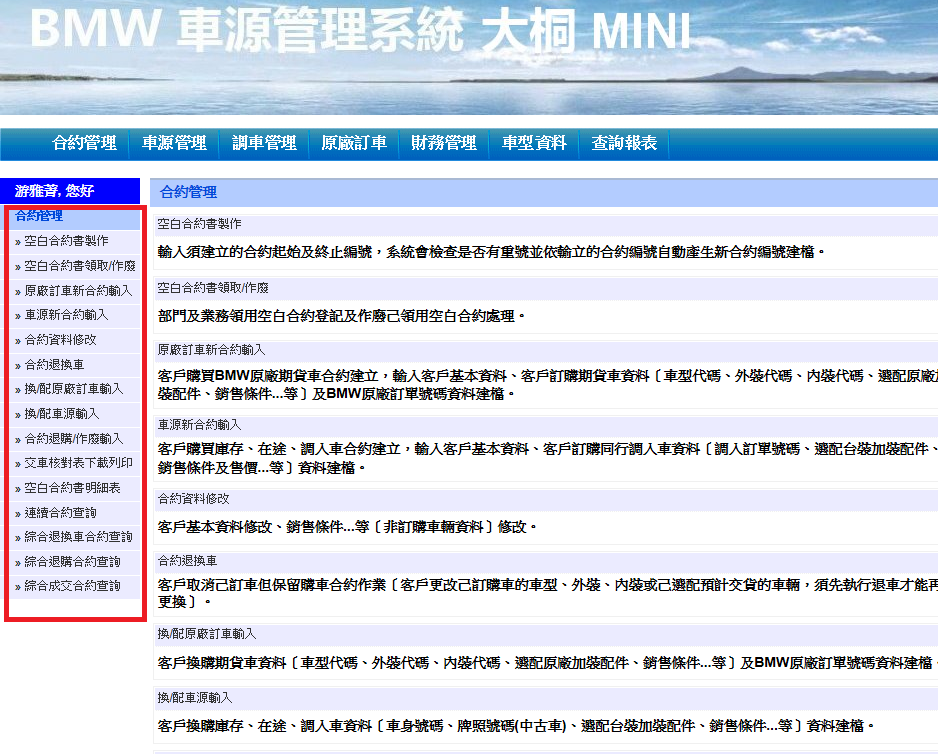This screenshot has height=754, width=938.
Task: Click description starting 客戶基本資料修改
Action: click(x=347, y=527)
